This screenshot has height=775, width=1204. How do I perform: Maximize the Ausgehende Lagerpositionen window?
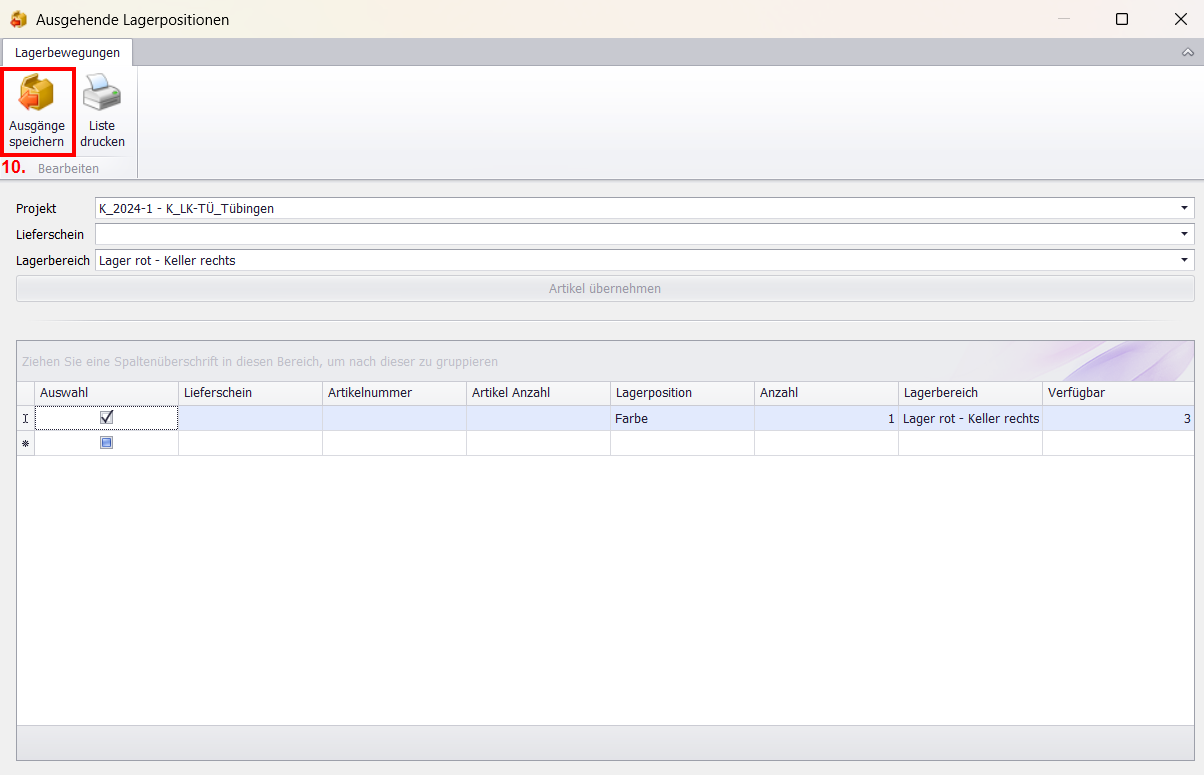point(1122,19)
